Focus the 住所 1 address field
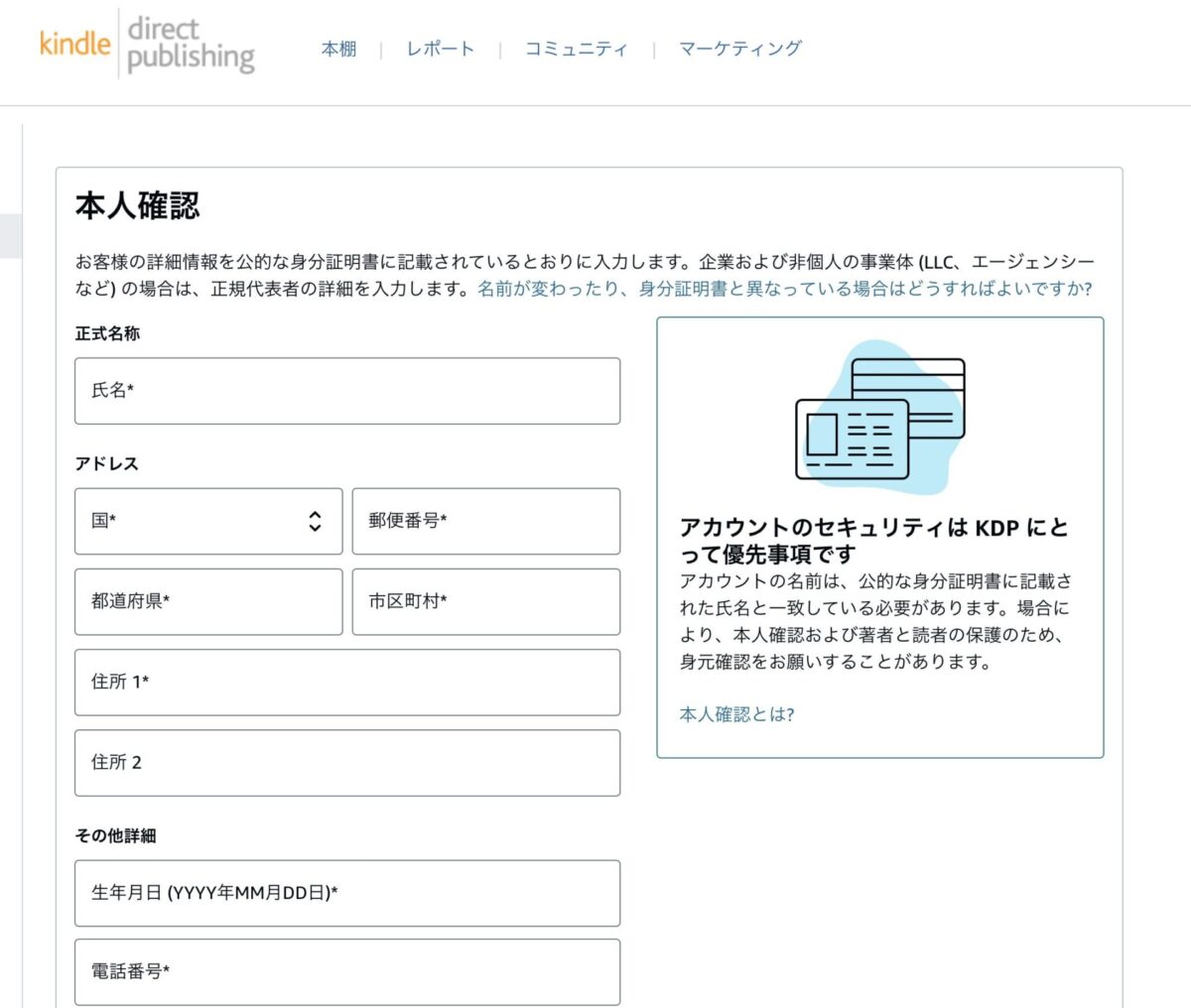 click(347, 683)
